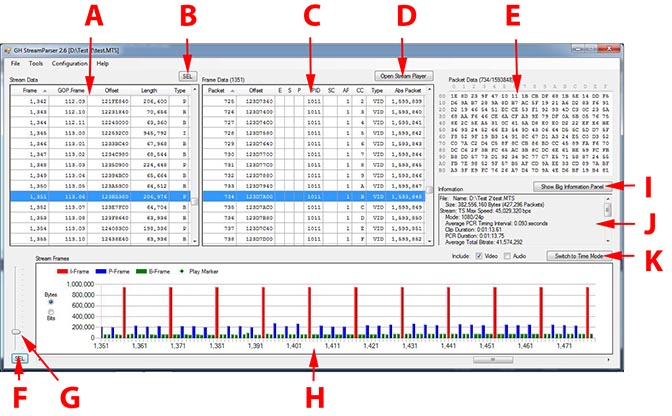
Task: Select the Bits radio button
Action: pos(52,314)
